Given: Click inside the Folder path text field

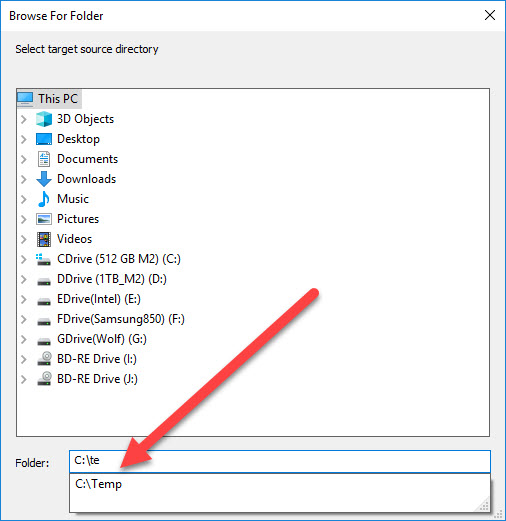Looking at the screenshot, I should (280, 461).
